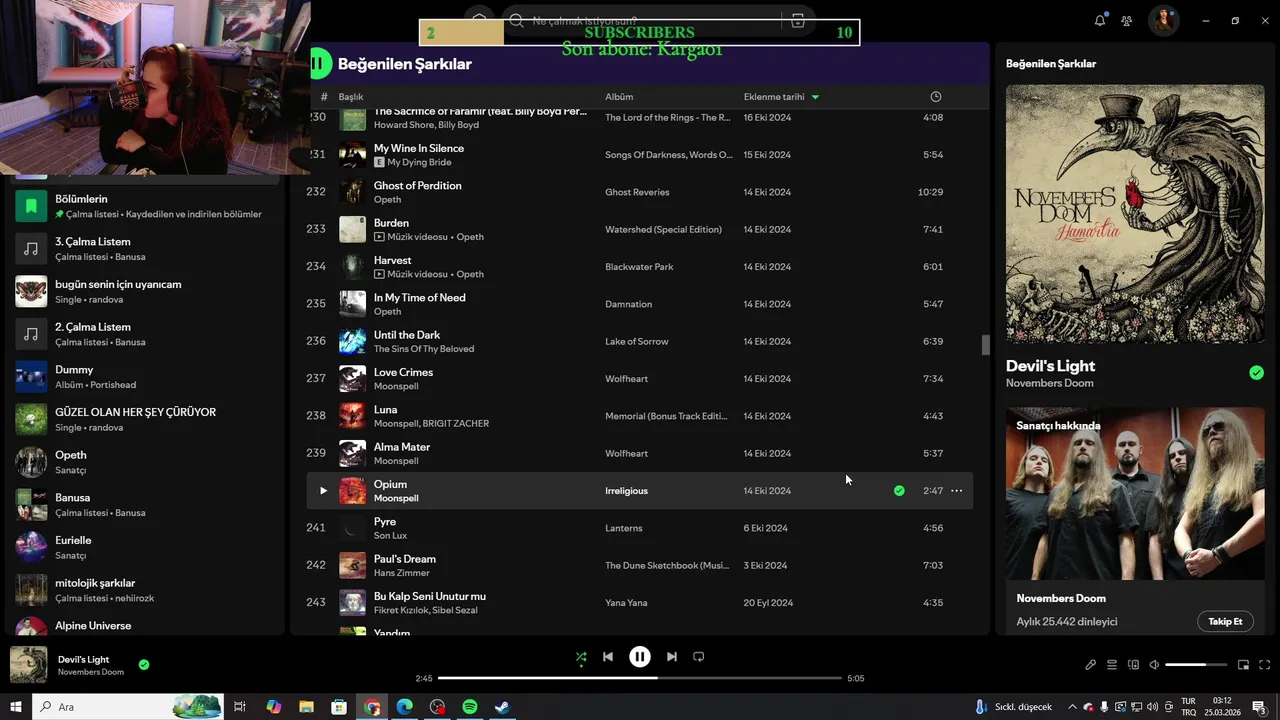Open the Hamartia album cover in side panel
Viewport: 1280px width, 720px height.
pyautogui.click(x=1135, y=213)
